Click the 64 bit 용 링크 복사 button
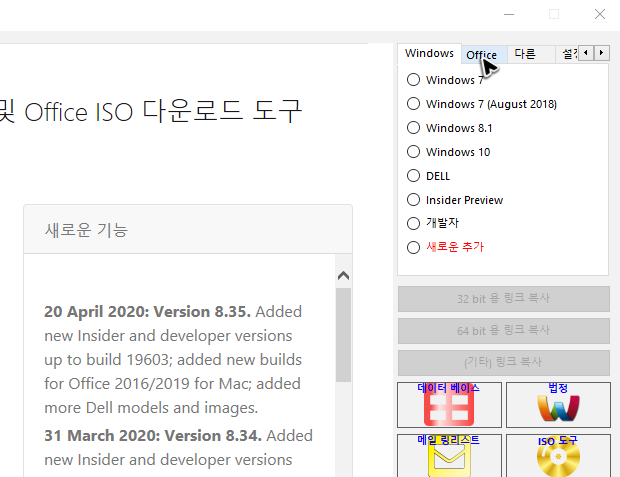 [504, 331]
